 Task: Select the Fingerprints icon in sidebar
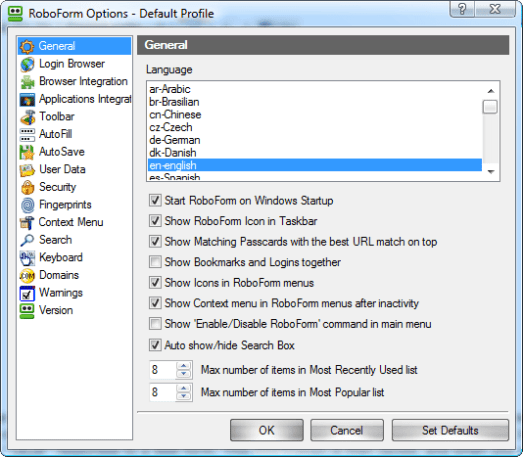click(x=27, y=205)
